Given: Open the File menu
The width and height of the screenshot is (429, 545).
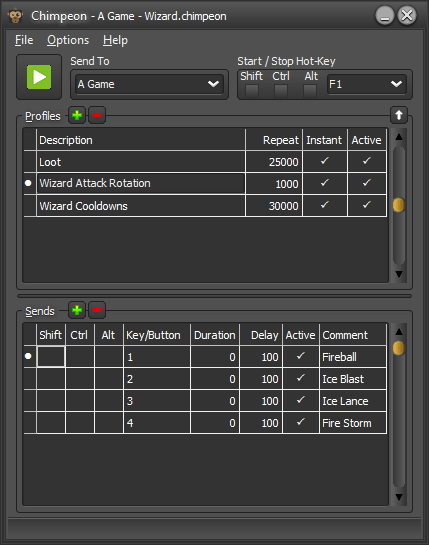Looking at the screenshot, I should click(x=24, y=40).
